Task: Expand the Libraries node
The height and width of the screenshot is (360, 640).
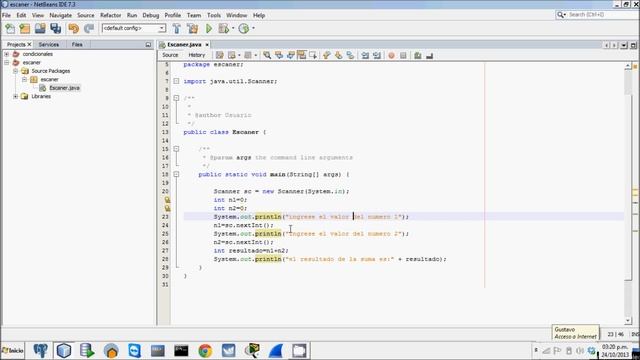Action: [x=16, y=96]
